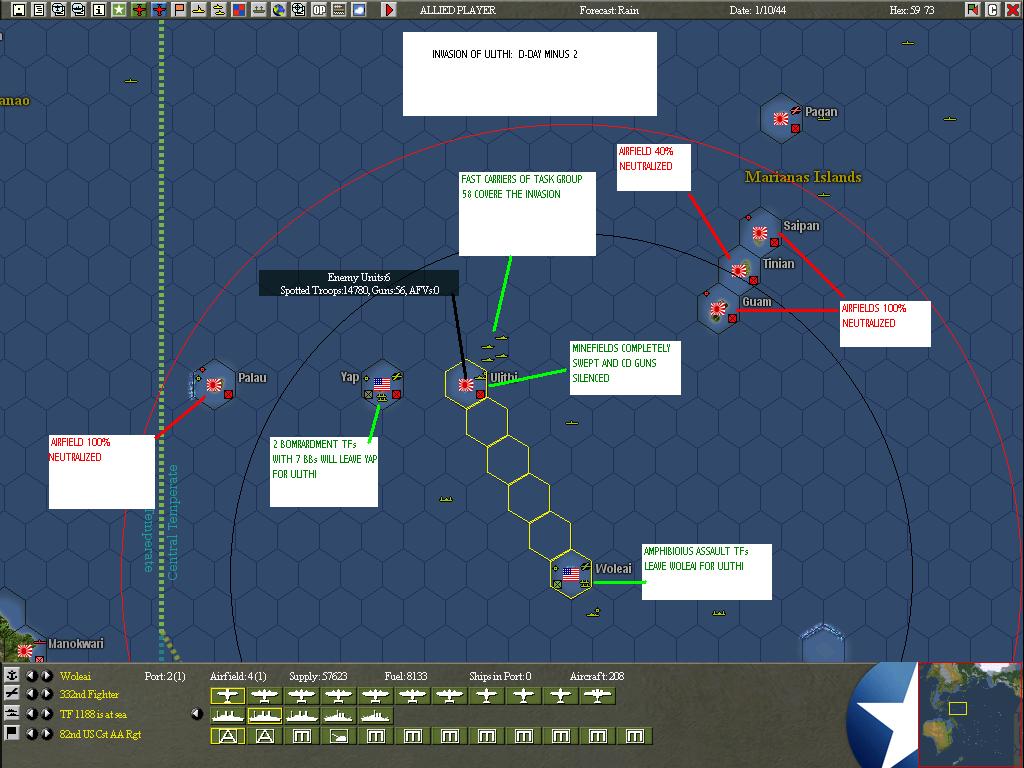Click the anchor base icon in bottom panel

click(x=12, y=675)
